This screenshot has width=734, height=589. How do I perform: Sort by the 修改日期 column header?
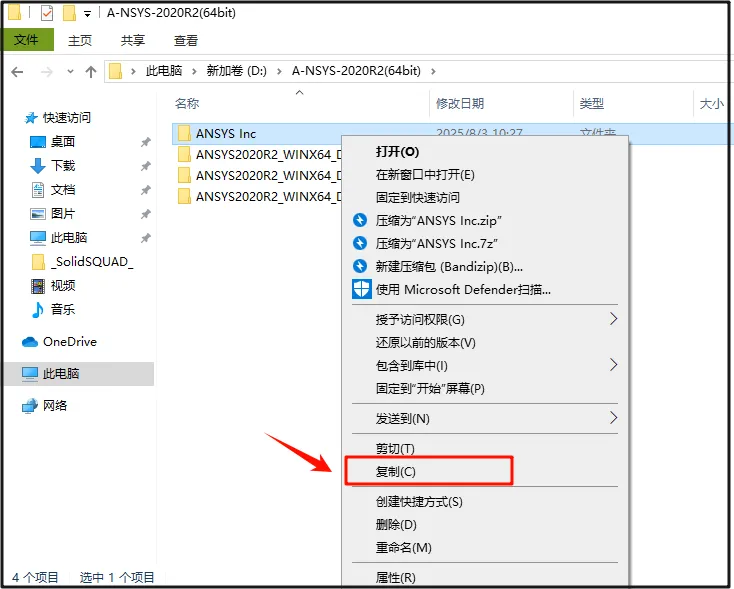[x=460, y=103]
